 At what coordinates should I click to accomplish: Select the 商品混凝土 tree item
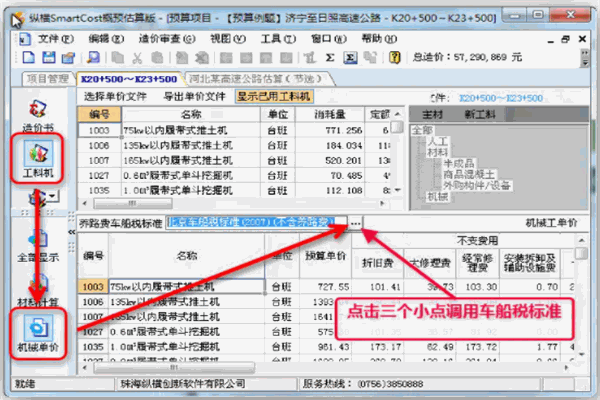point(469,175)
